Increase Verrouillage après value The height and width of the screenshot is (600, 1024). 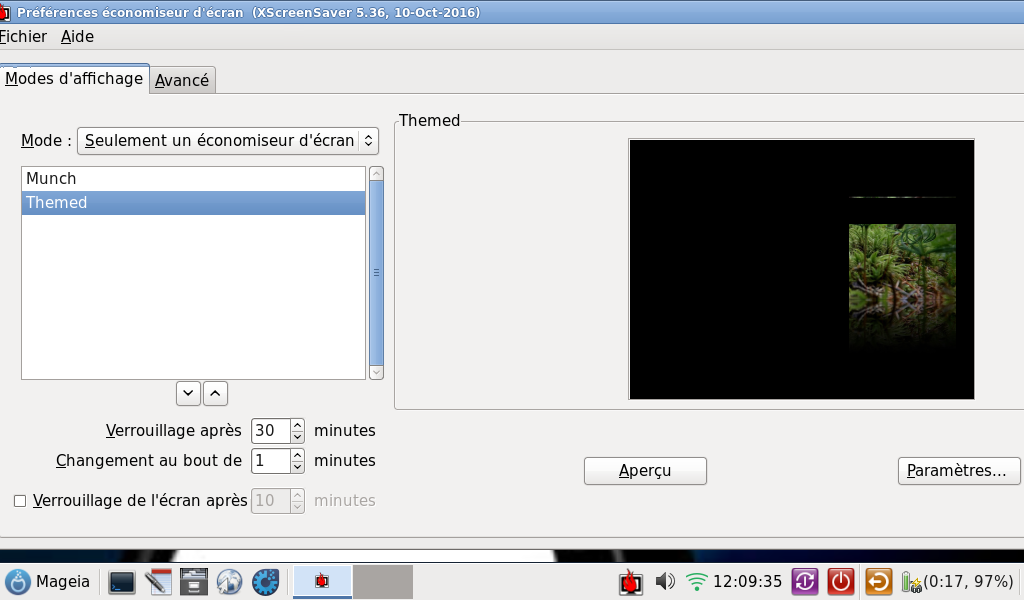[x=298, y=424]
